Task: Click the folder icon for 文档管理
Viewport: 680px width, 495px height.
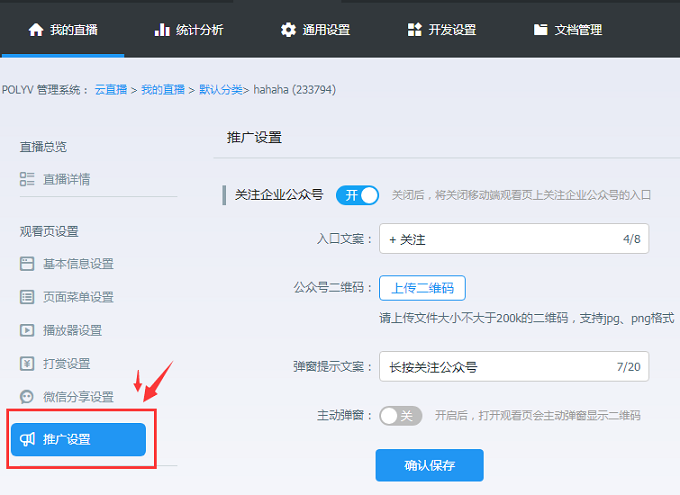Action: click(x=540, y=30)
